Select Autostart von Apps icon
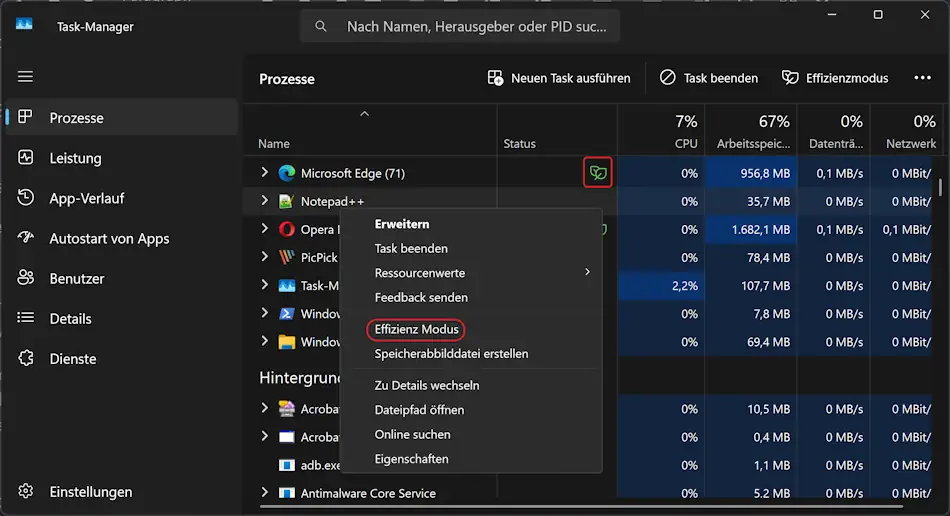This screenshot has width=950, height=516. (25, 237)
